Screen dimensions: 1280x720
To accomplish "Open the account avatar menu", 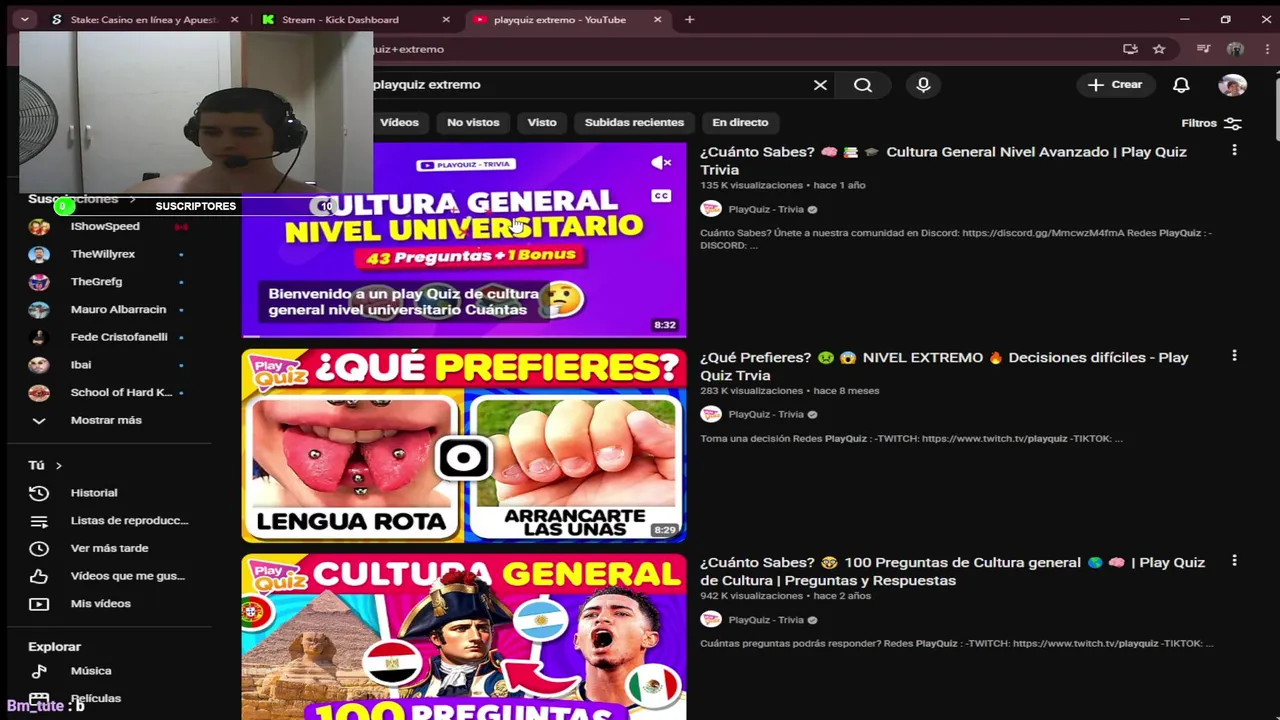I will (1232, 85).
